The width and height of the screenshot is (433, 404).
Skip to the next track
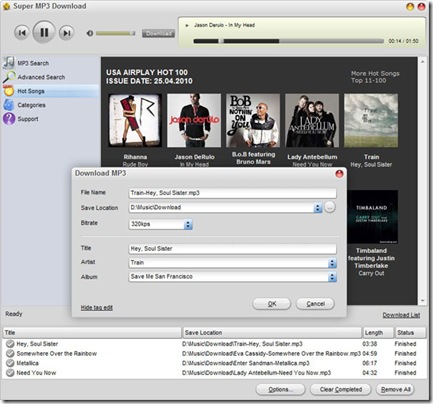tap(67, 33)
